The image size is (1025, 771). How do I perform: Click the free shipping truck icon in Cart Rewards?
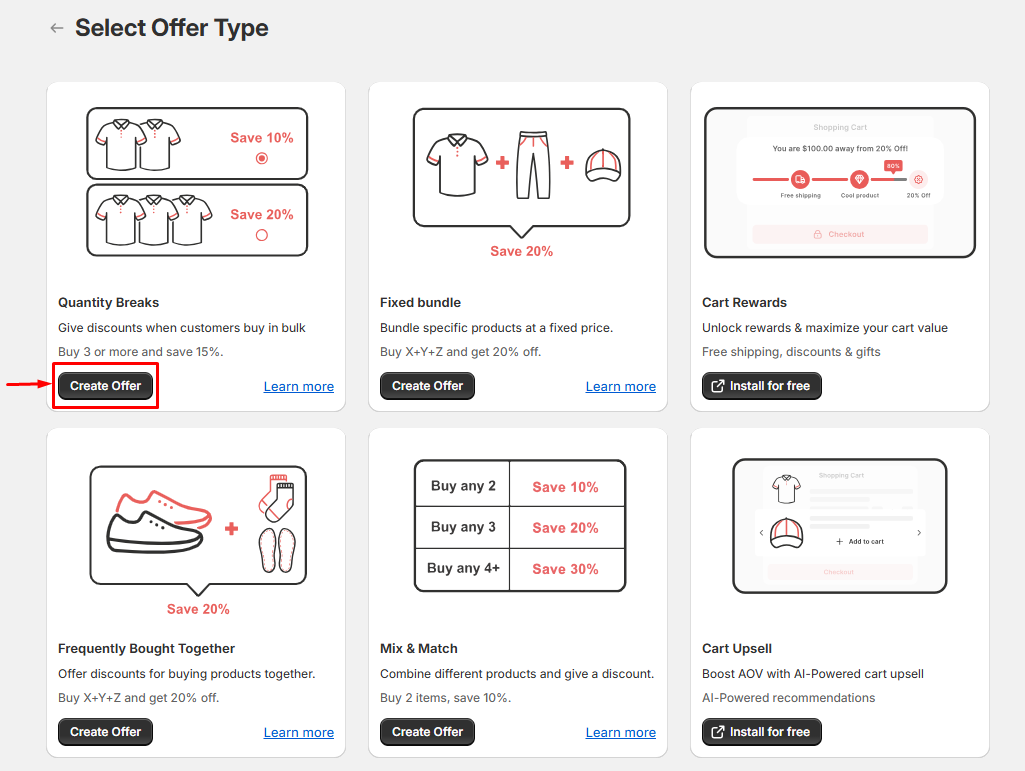(800, 179)
